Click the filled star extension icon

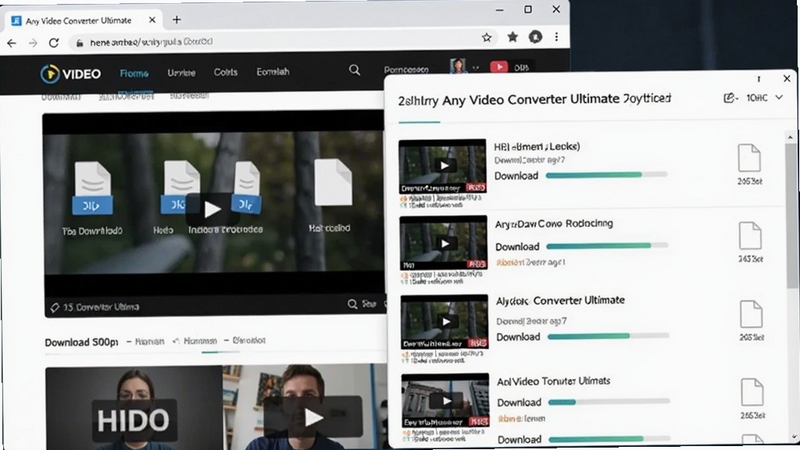(513, 37)
